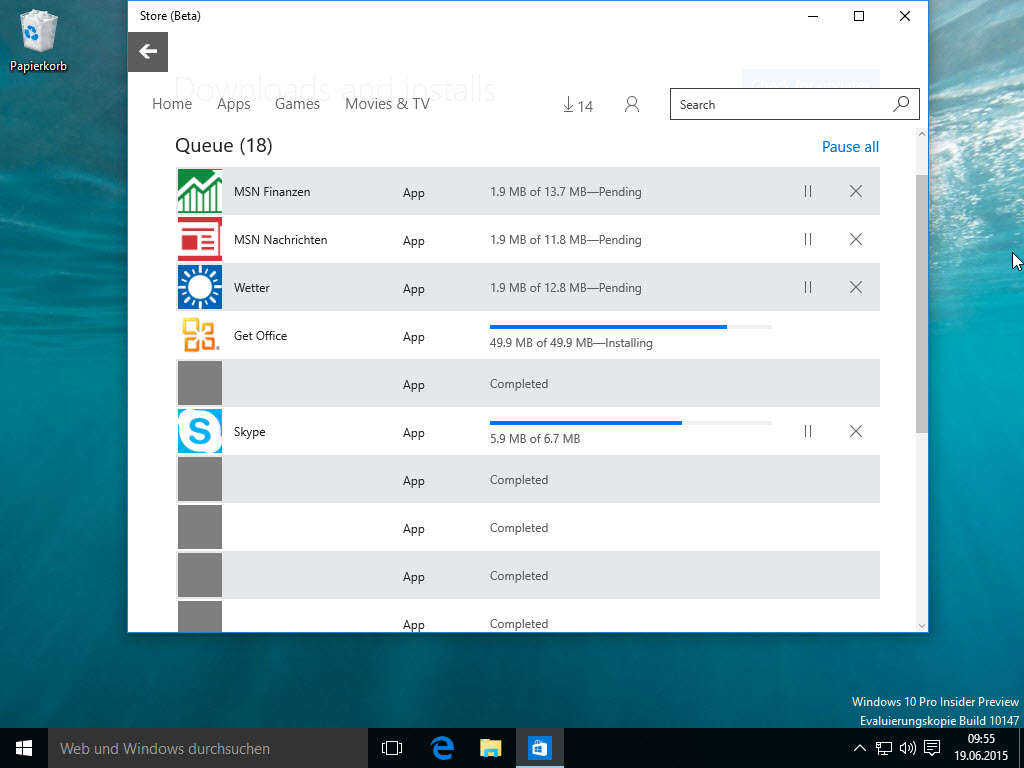The width and height of the screenshot is (1024, 768).
Task: Launch Microsoft Edge from taskbar
Action: [442, 748]
